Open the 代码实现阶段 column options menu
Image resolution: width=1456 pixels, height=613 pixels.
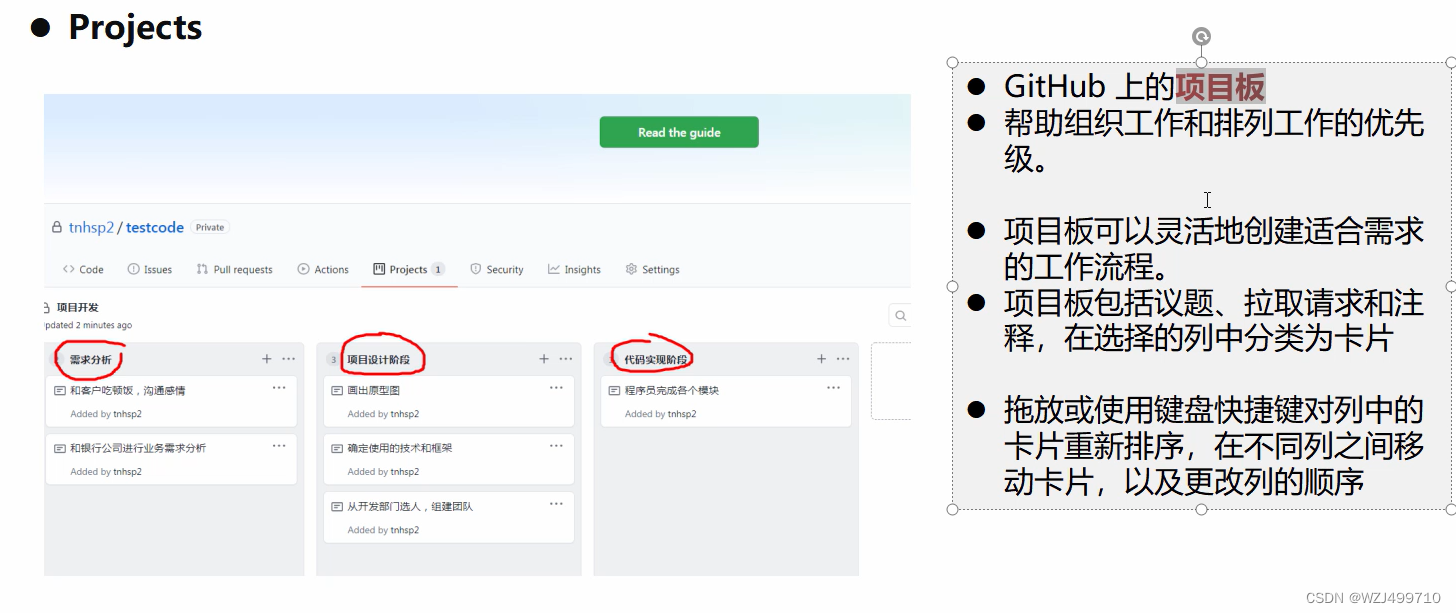[843, 359]
